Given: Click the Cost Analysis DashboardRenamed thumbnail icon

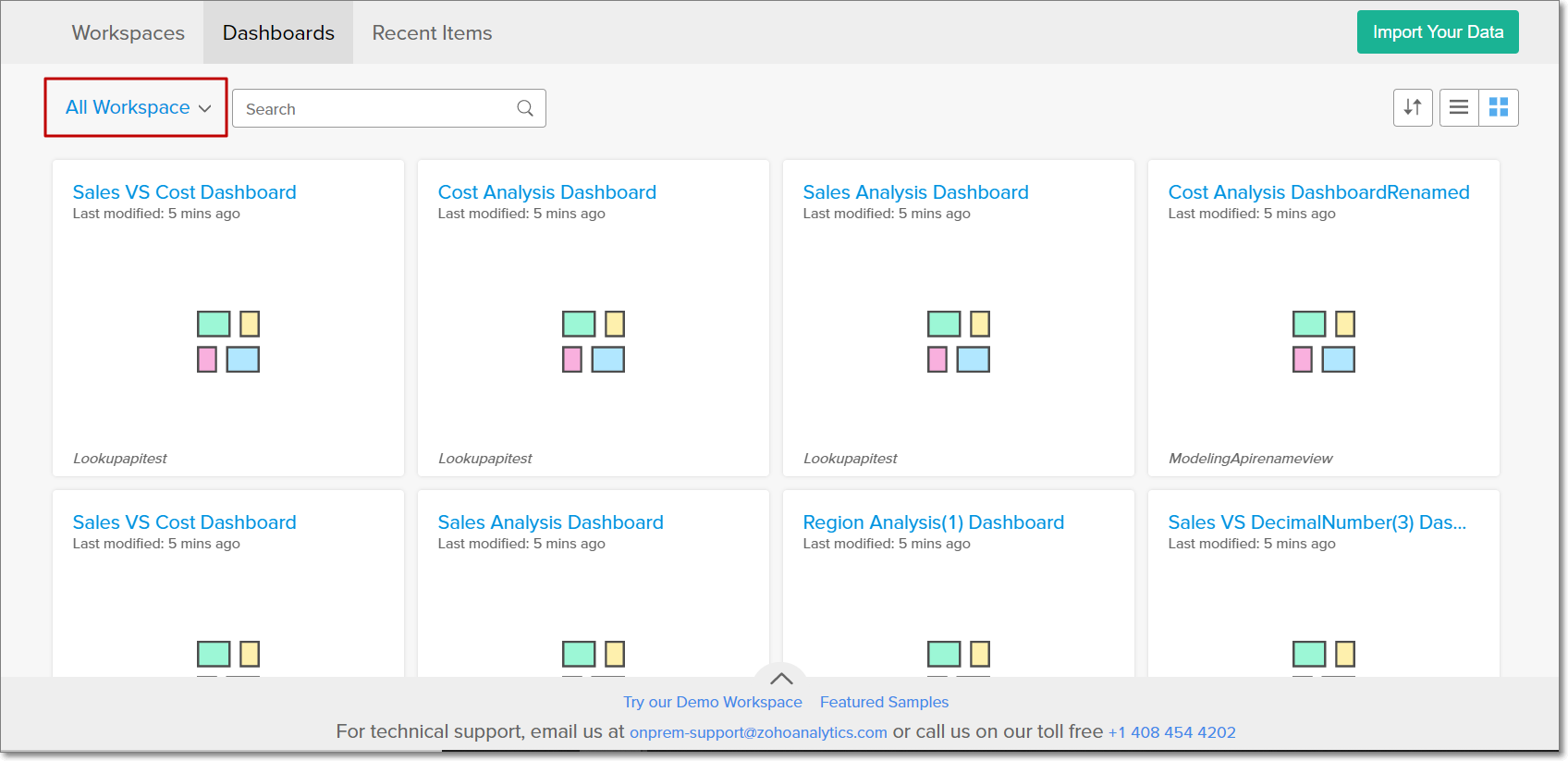Looking at the screenshot, I should pos(1324,341).
